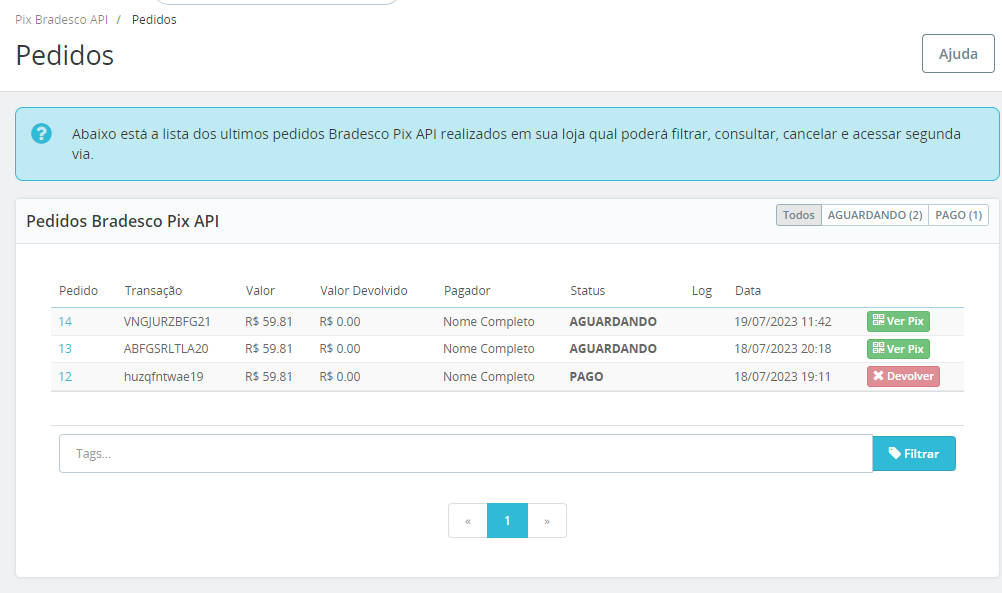Select date 18/07/2023 20:18
Image resolution: width=1002 pixels, height=593 pixels.
783,349
